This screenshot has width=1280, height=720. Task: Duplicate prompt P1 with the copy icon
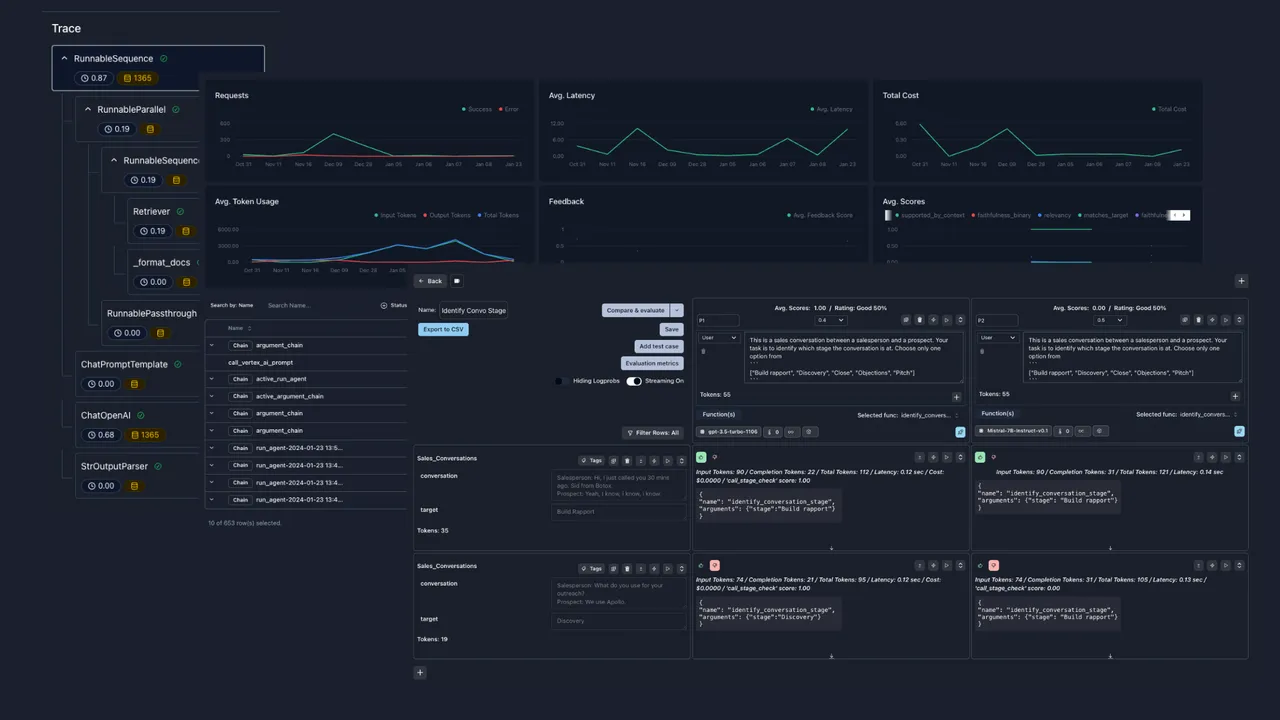pos(905,320)
